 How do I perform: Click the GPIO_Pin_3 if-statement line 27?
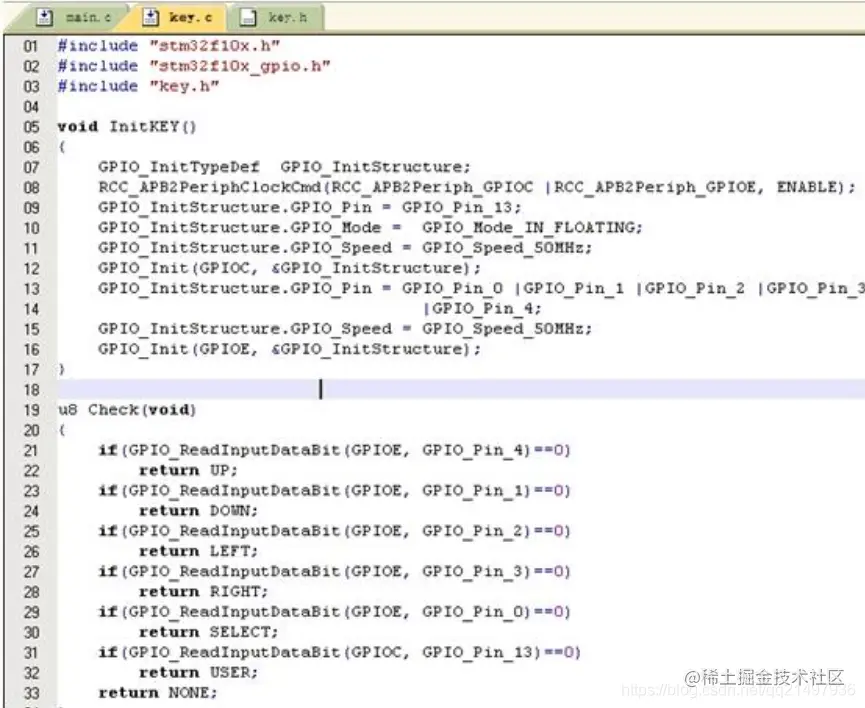point(334,571)
